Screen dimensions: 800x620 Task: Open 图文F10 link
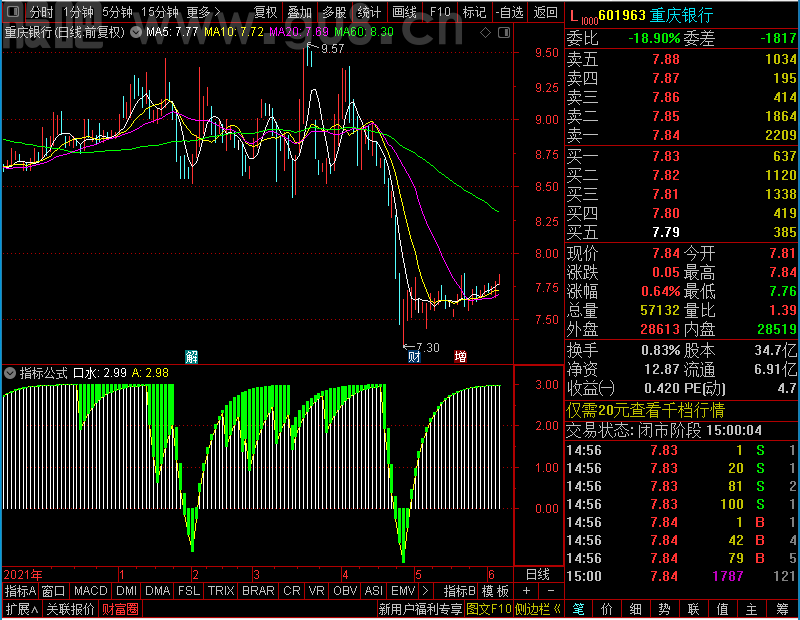pos(489,609)
